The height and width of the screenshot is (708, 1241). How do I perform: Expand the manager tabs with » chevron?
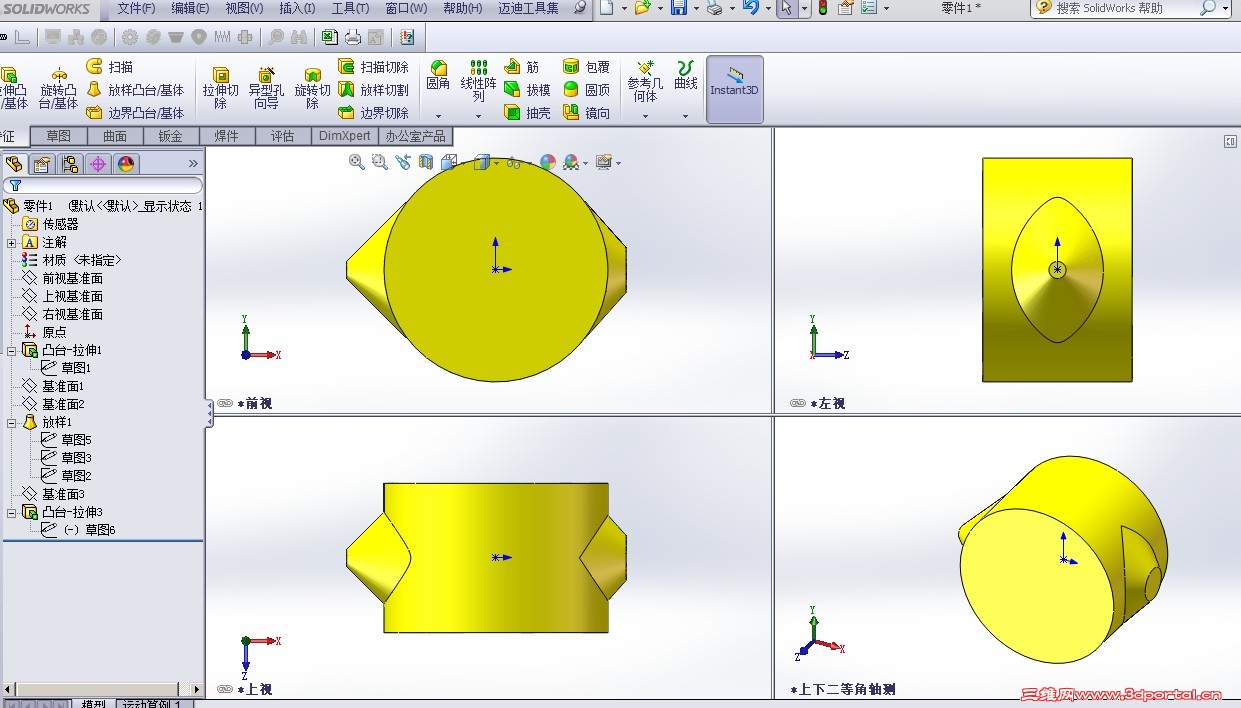tap(193, 164)
